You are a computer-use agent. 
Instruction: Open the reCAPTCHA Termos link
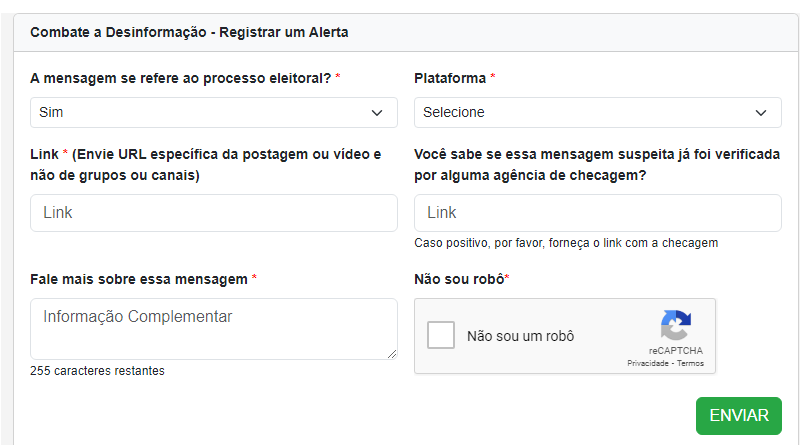pos(690,364)
